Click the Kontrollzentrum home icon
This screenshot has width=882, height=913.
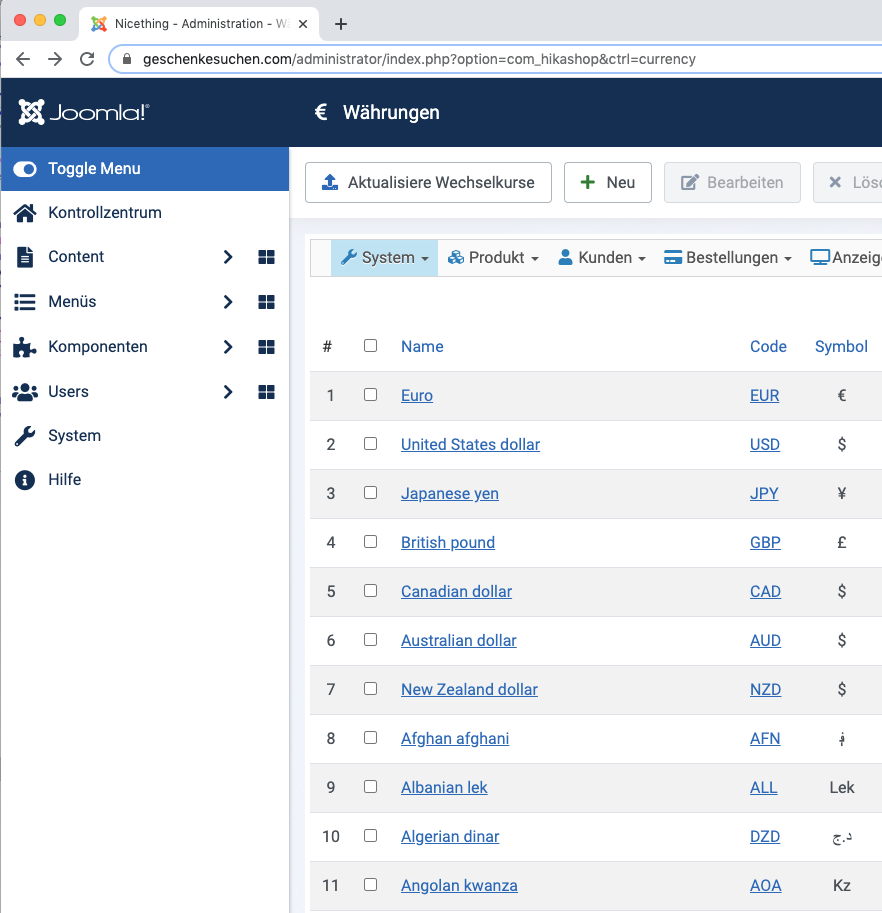click(x=24, y=213)
